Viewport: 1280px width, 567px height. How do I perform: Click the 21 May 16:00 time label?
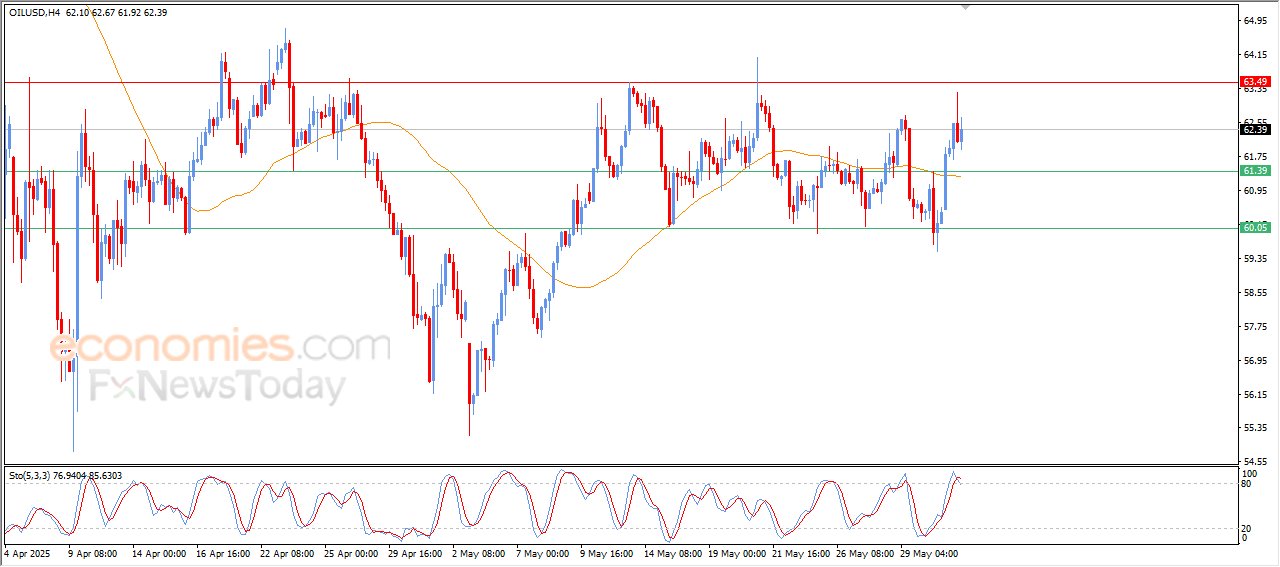pyautogui.click(x=799, y=552)
